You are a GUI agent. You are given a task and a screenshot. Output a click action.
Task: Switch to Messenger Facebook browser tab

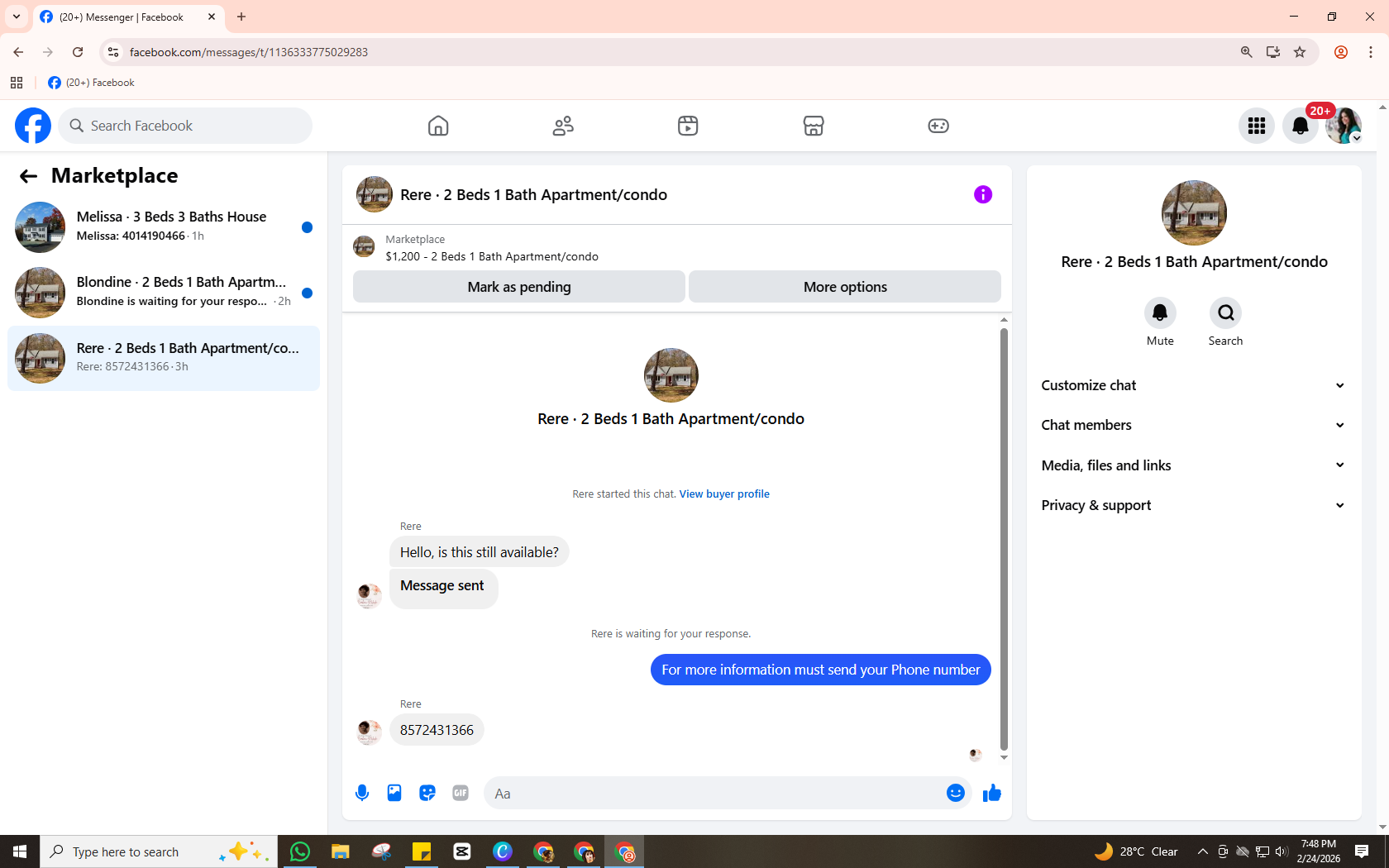pyautogui.click(x=128, y=17)
